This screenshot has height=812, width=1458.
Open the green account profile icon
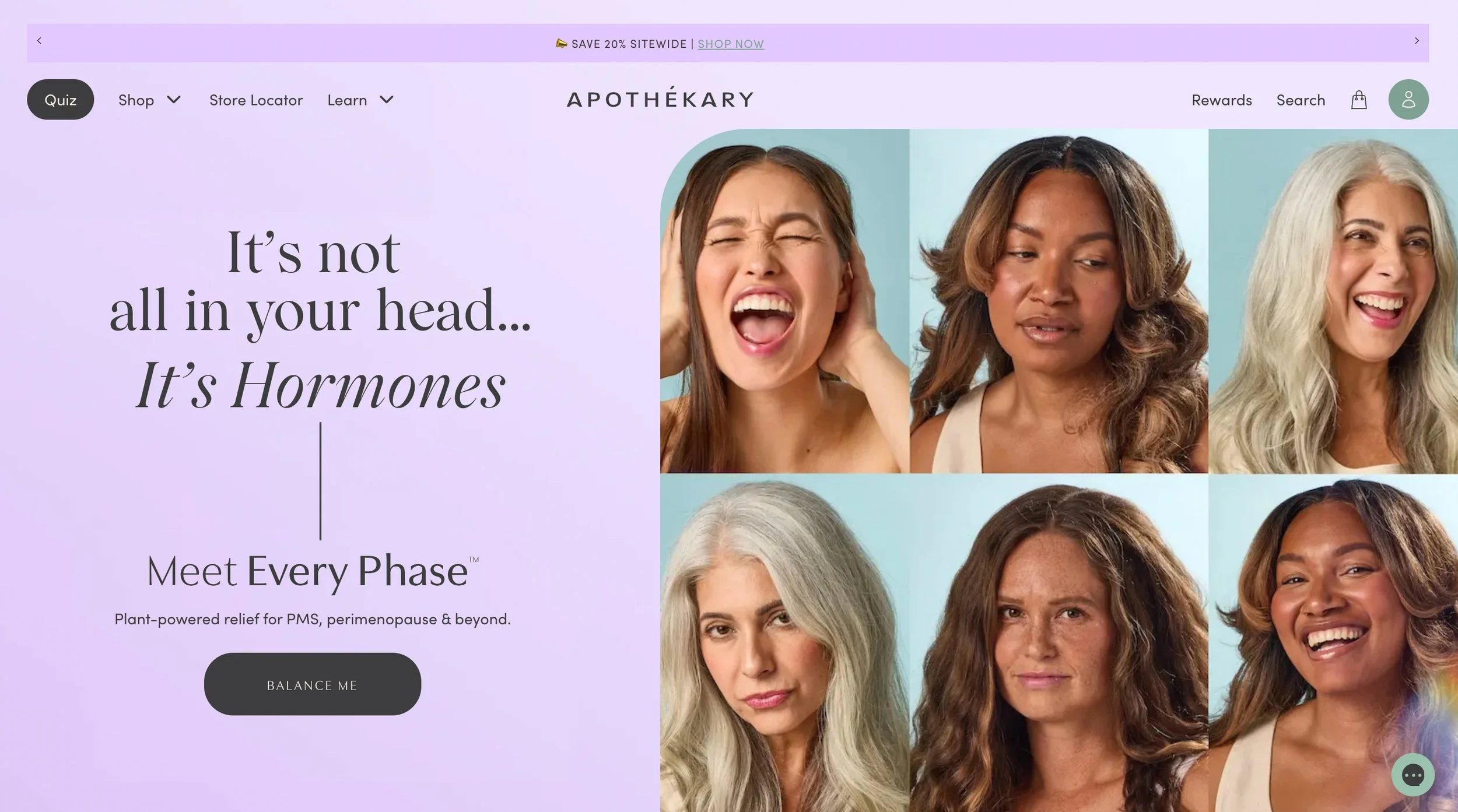coord(1408,100)
